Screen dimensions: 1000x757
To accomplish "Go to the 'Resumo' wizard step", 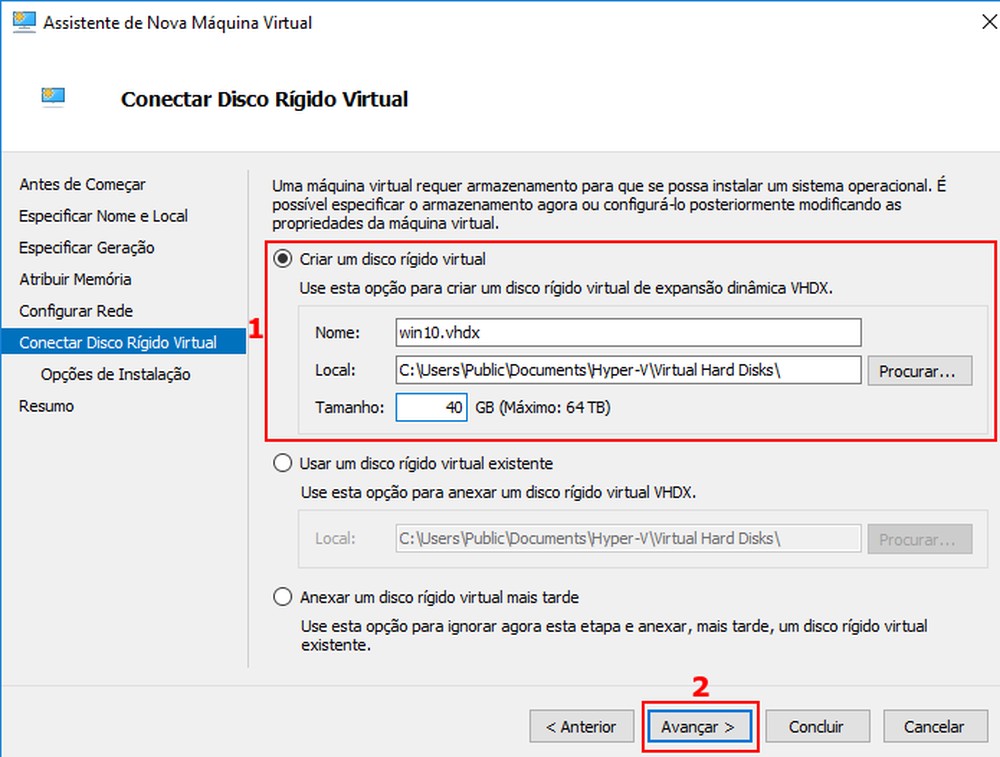I will [44, 405].
